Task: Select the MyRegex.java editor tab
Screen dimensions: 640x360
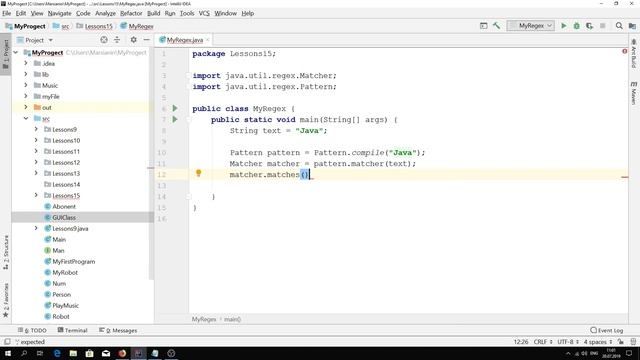Action: pyautogui.click(x=184, y=40)
